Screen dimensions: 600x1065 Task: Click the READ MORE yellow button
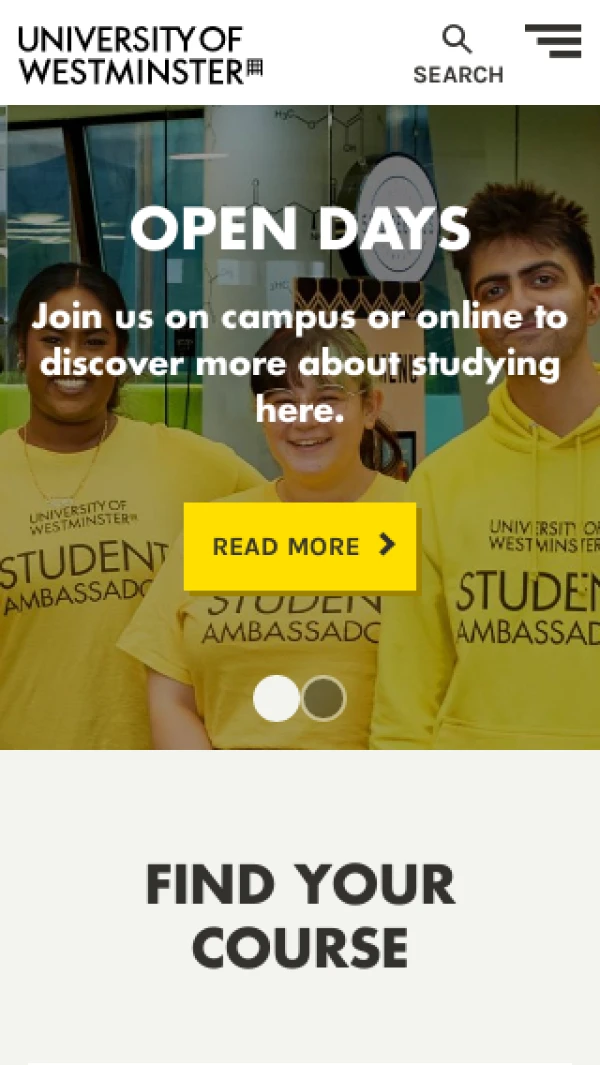pyautogui.click(x=300, y=547)
